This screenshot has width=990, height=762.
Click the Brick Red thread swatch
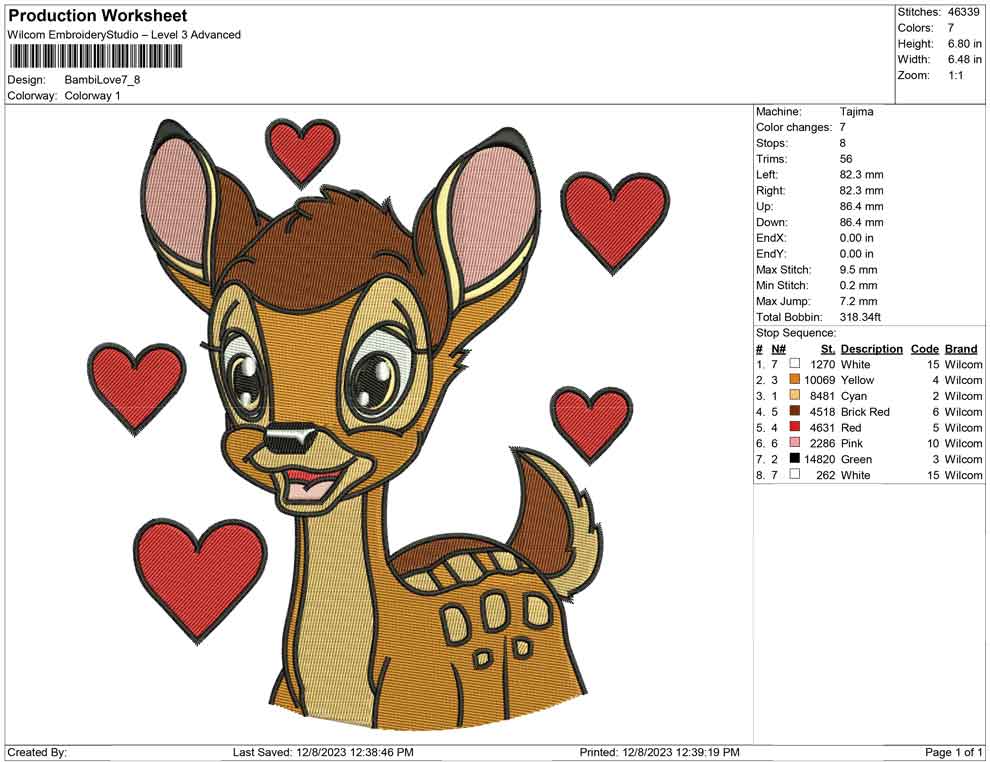click(795, 411)
